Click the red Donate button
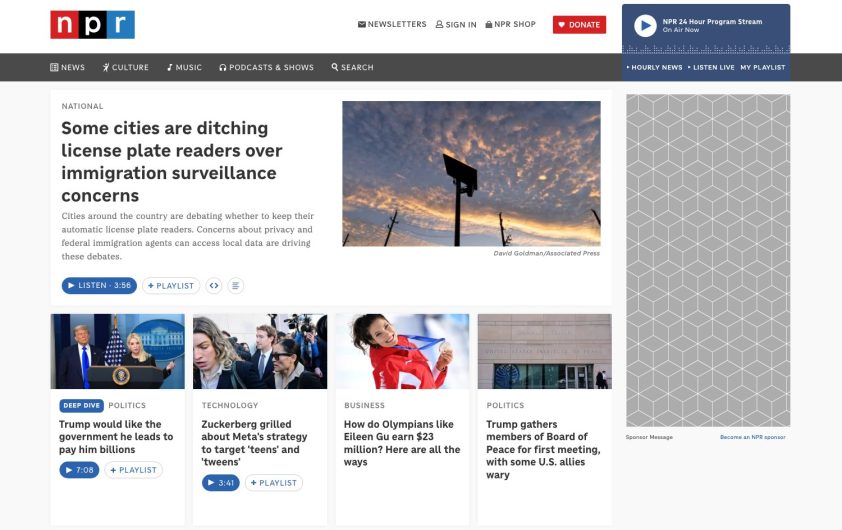Image resolution: width=842 pixels, height=530 pixels. (x=579, y=25)
